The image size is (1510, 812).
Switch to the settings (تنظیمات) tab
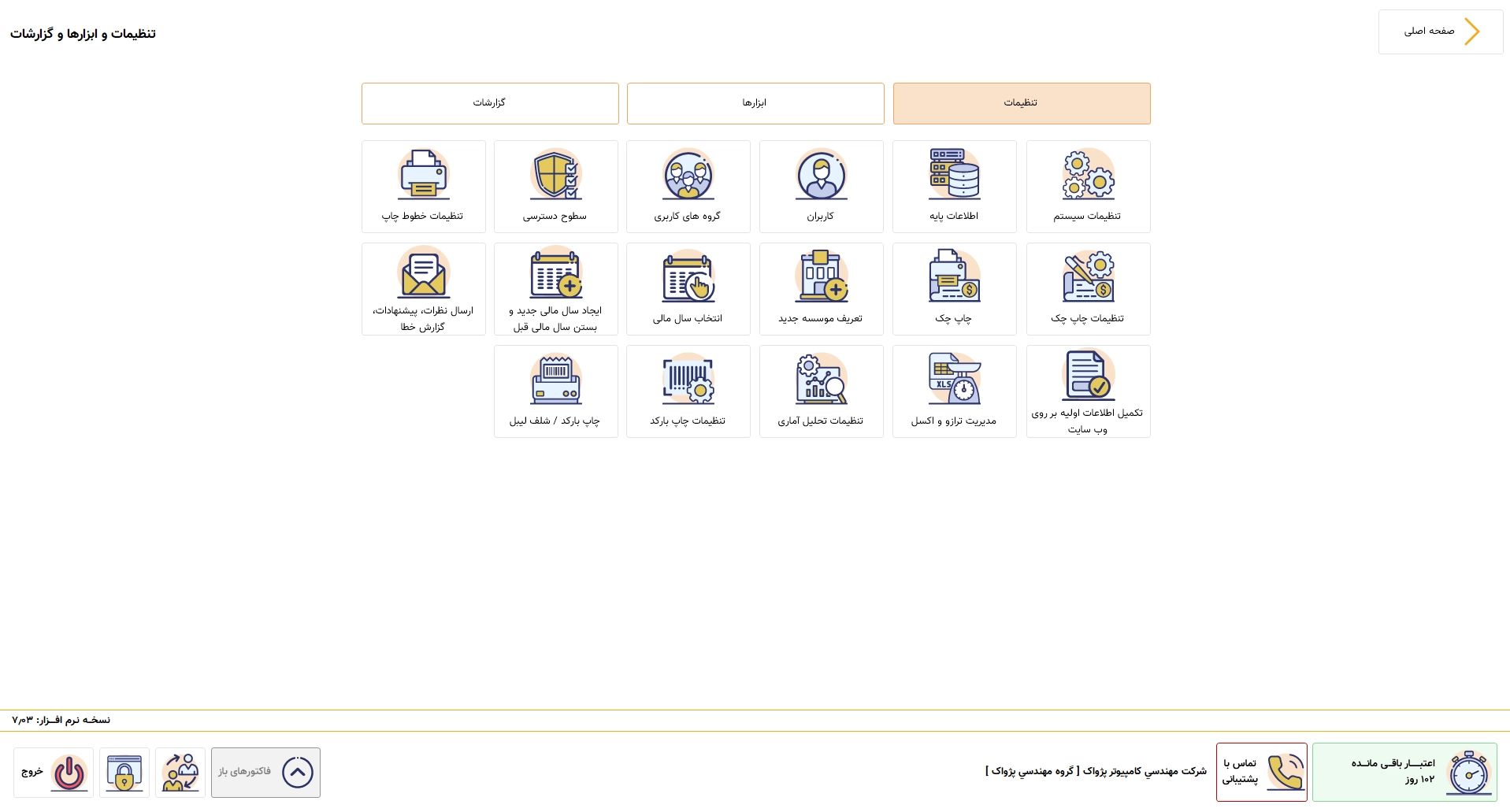tap(1022, 103)
